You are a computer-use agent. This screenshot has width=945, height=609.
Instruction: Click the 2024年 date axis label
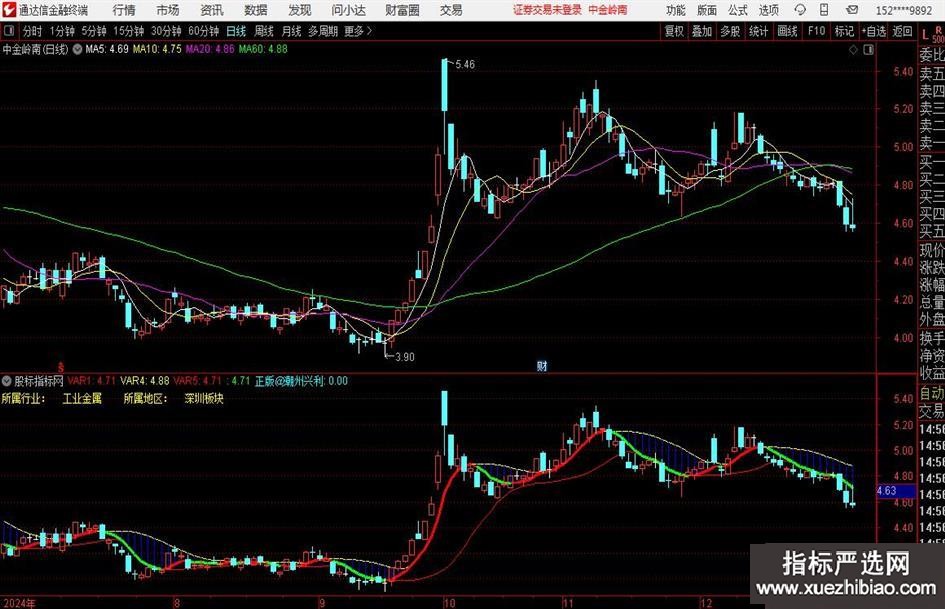[19, 602]
